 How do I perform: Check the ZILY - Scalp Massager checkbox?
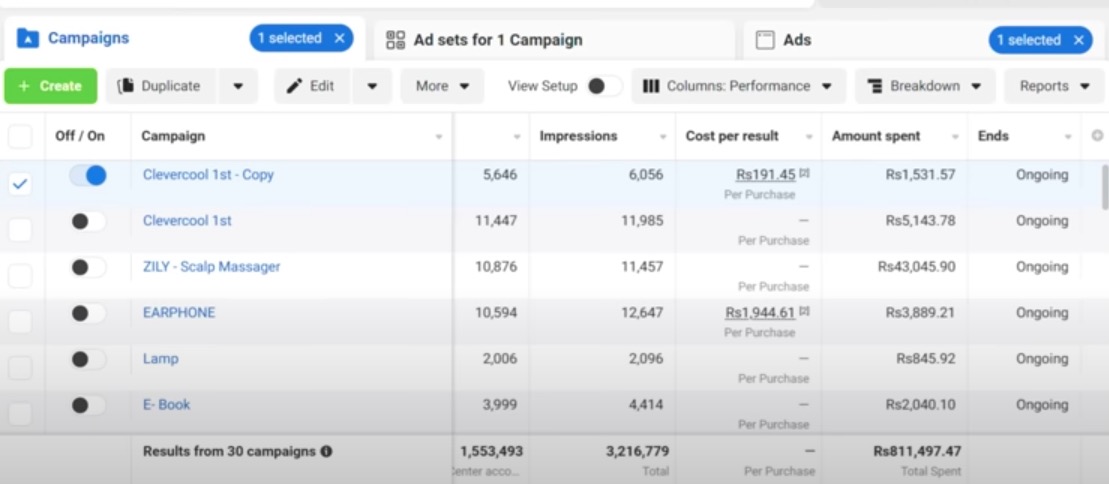pyautogui.click(x=20, y=275)
